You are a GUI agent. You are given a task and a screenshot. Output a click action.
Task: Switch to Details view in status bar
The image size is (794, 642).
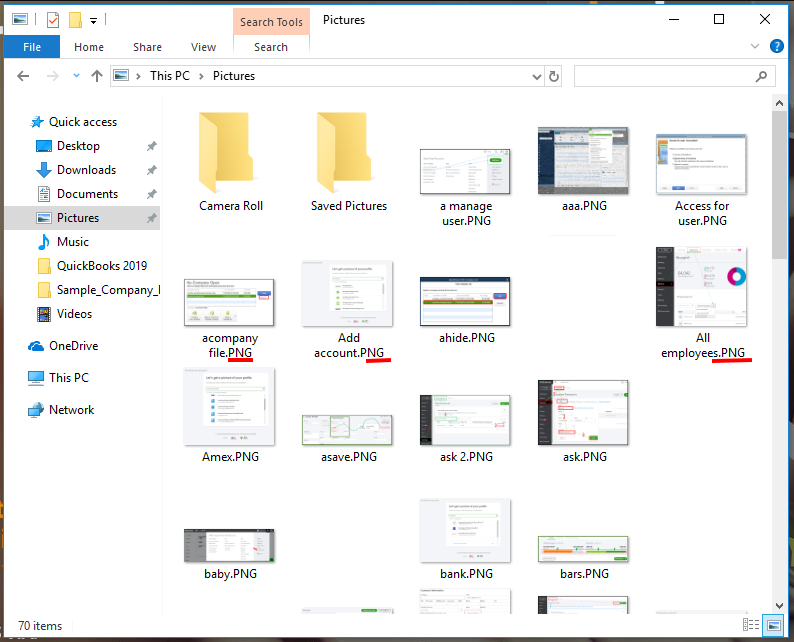point(750,625)
